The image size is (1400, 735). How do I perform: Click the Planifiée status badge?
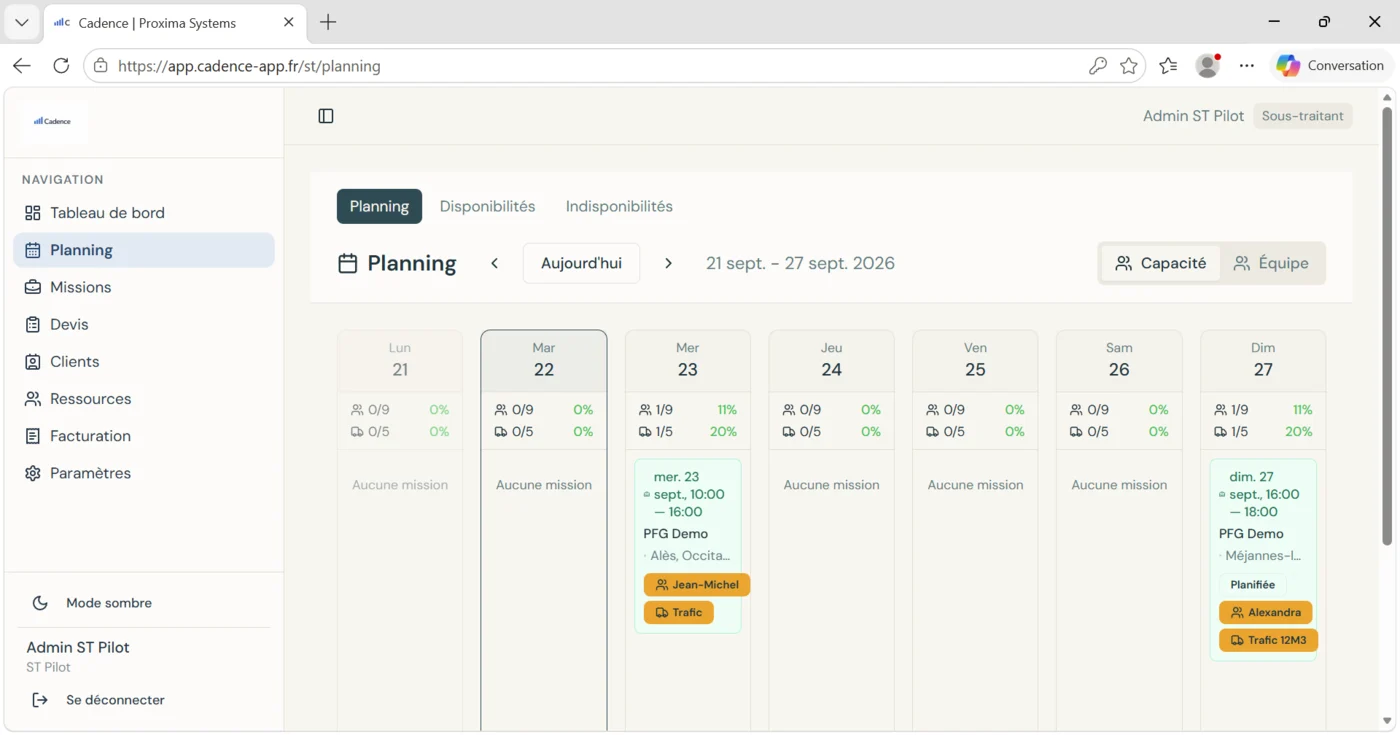pyautogui.click(x=1252, y=585)
